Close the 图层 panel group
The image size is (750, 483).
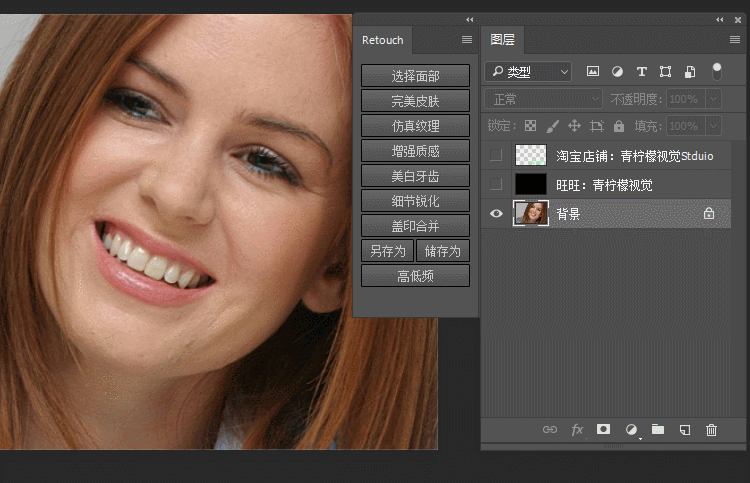pyautogui.click(x=738, y=20)
